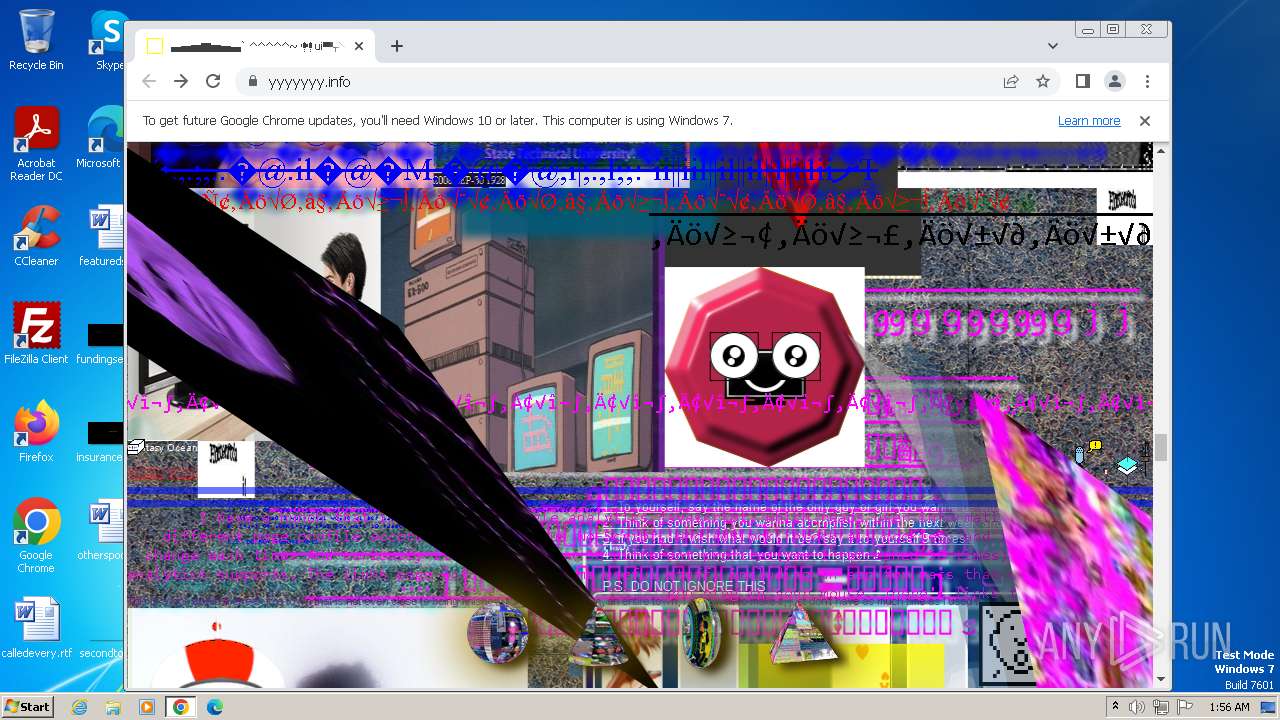Screen dimensions: 1280x720
Task: Click the pixelated face image
Action: 1008,643
